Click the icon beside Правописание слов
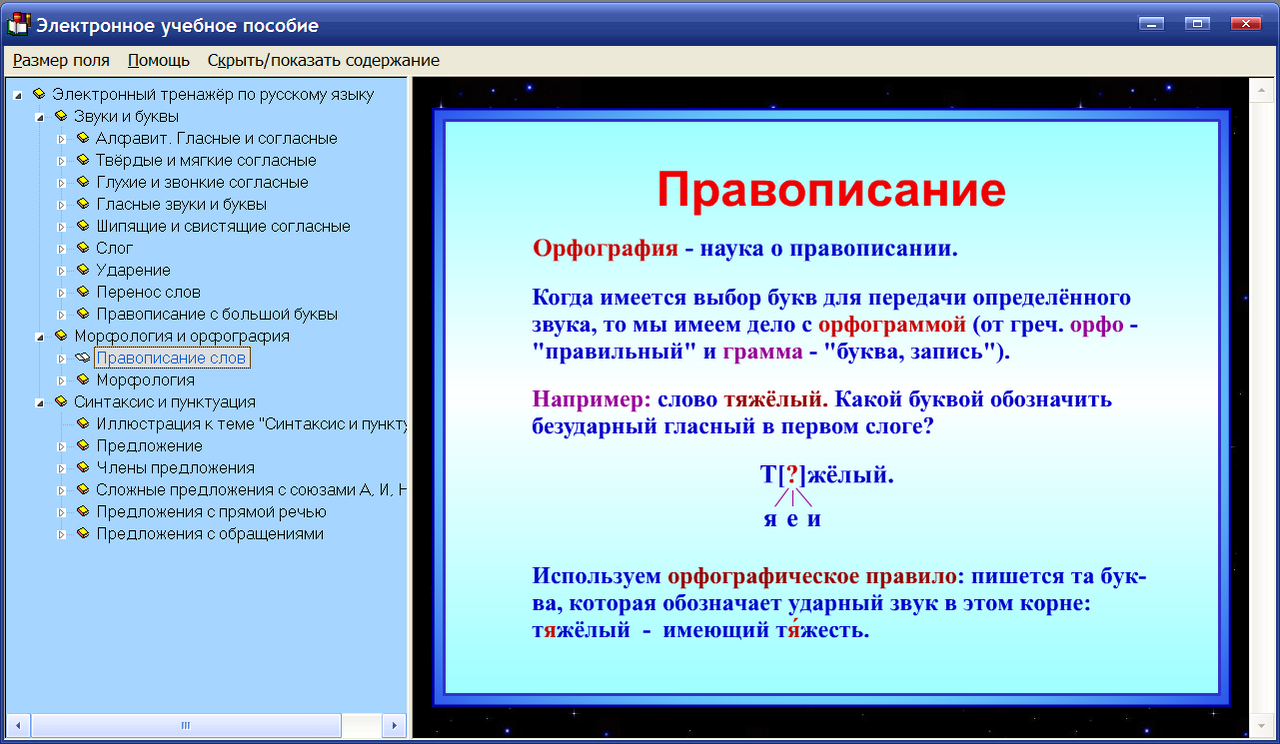 tap(85, 357)
